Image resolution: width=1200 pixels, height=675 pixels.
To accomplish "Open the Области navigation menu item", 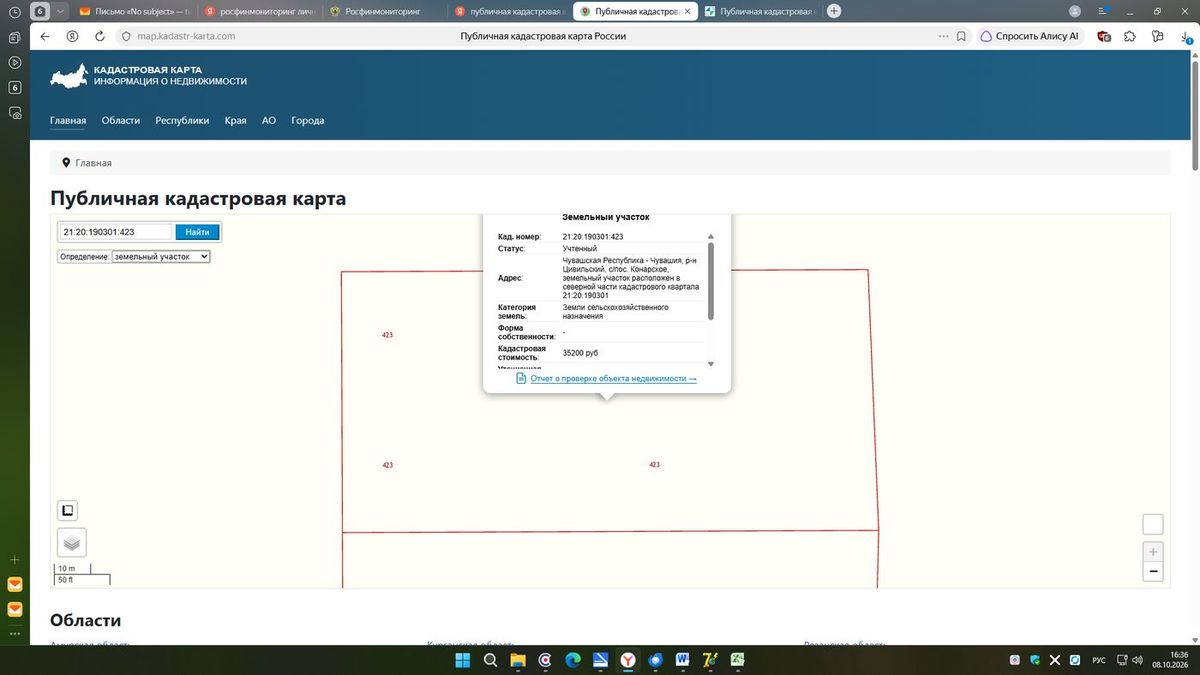I will point(121,120).
